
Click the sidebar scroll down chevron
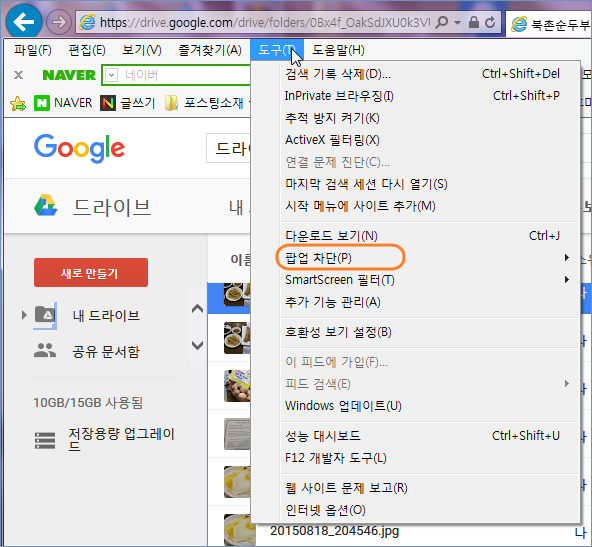click(x=197, y=345)
